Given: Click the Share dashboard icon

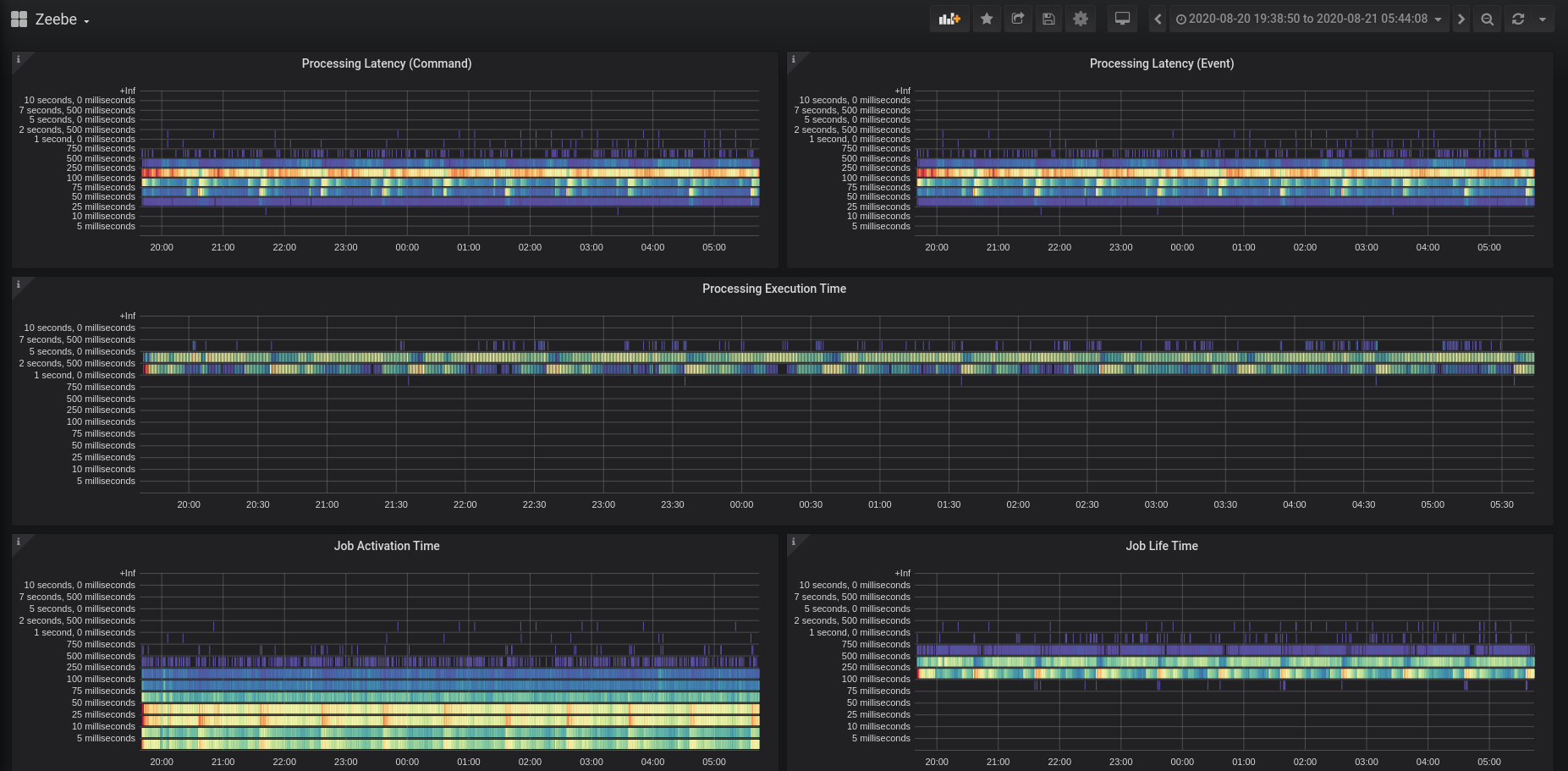Looking at the screenshot, I should pyautogui.click(x=1018, y=19).
